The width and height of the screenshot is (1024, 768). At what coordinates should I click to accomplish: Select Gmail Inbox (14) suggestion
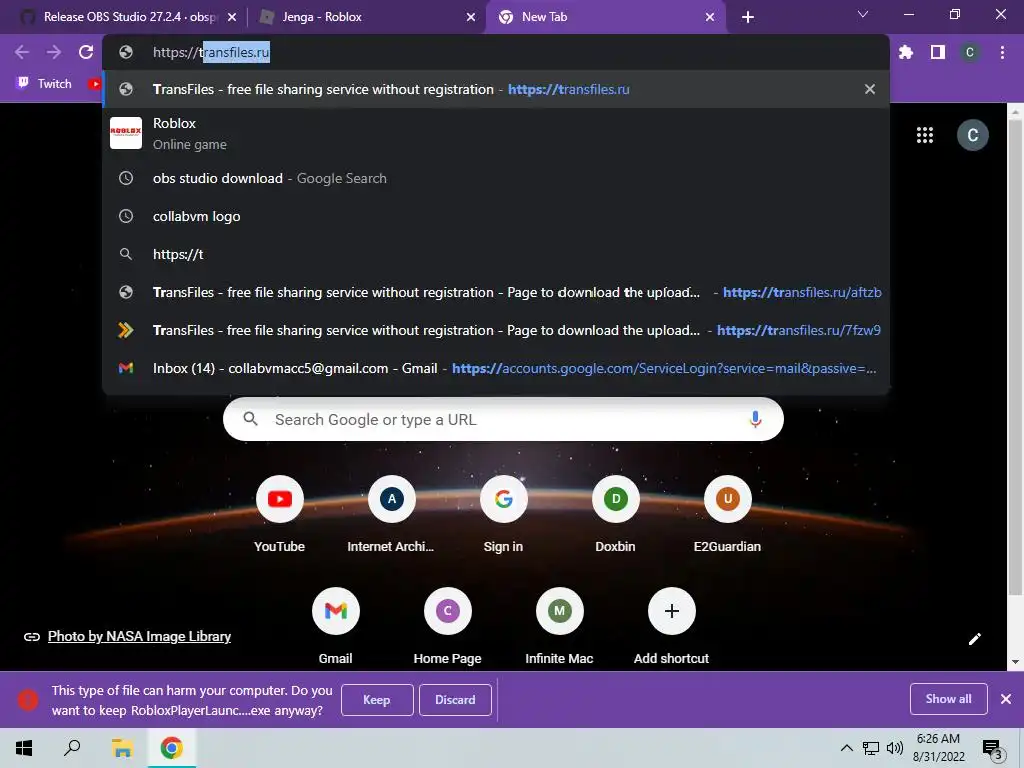point(496,368)
